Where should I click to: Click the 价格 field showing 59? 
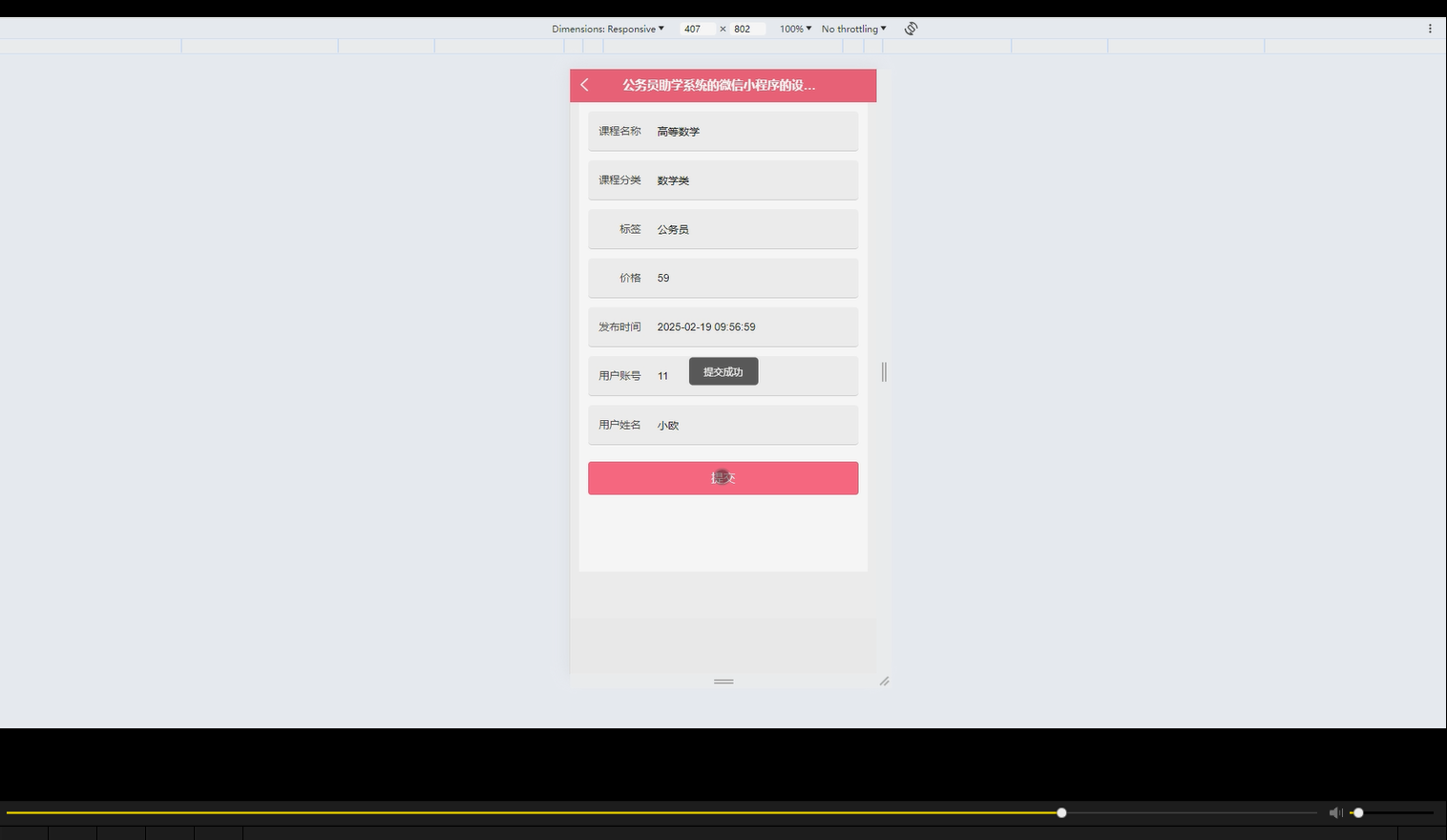tap(723, 278)
